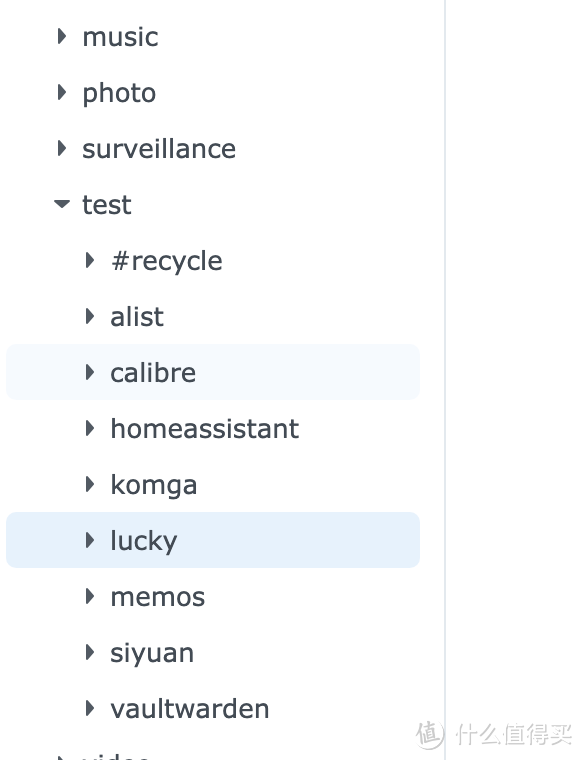Select the vaultwarden subfolder
Image resolution: width=582 pixels, height=760 pixels.
click(x=189, y=709)
